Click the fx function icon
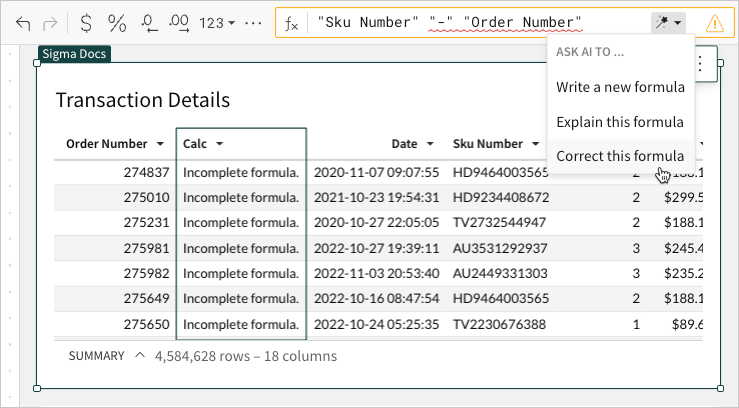The width and height of the screenshot is (739, 408). [292, 23]
